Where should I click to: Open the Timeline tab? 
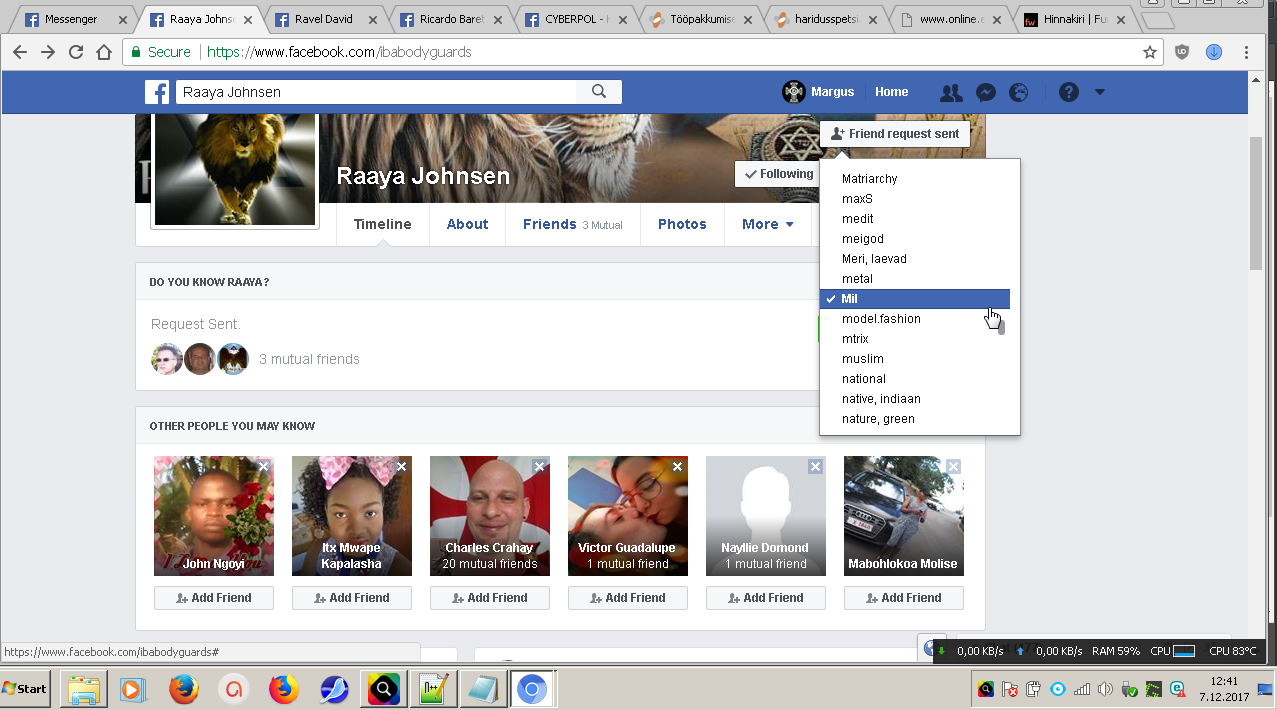pos(383,224)
